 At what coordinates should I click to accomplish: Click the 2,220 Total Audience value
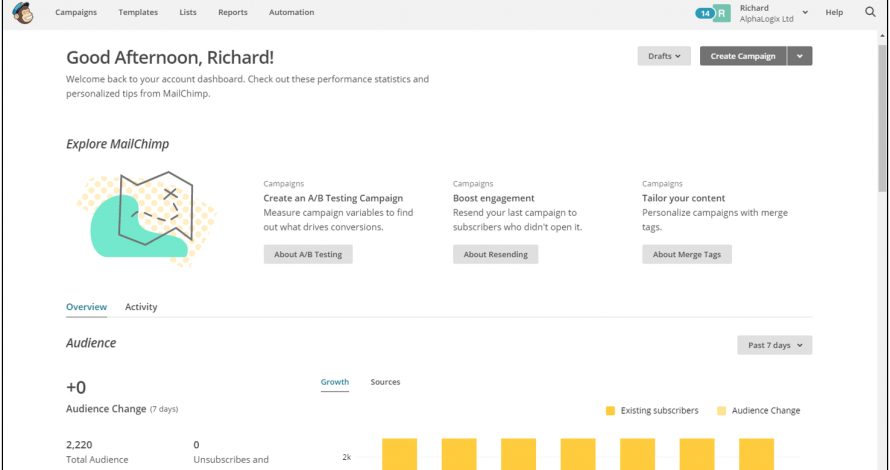click(79, 444)
